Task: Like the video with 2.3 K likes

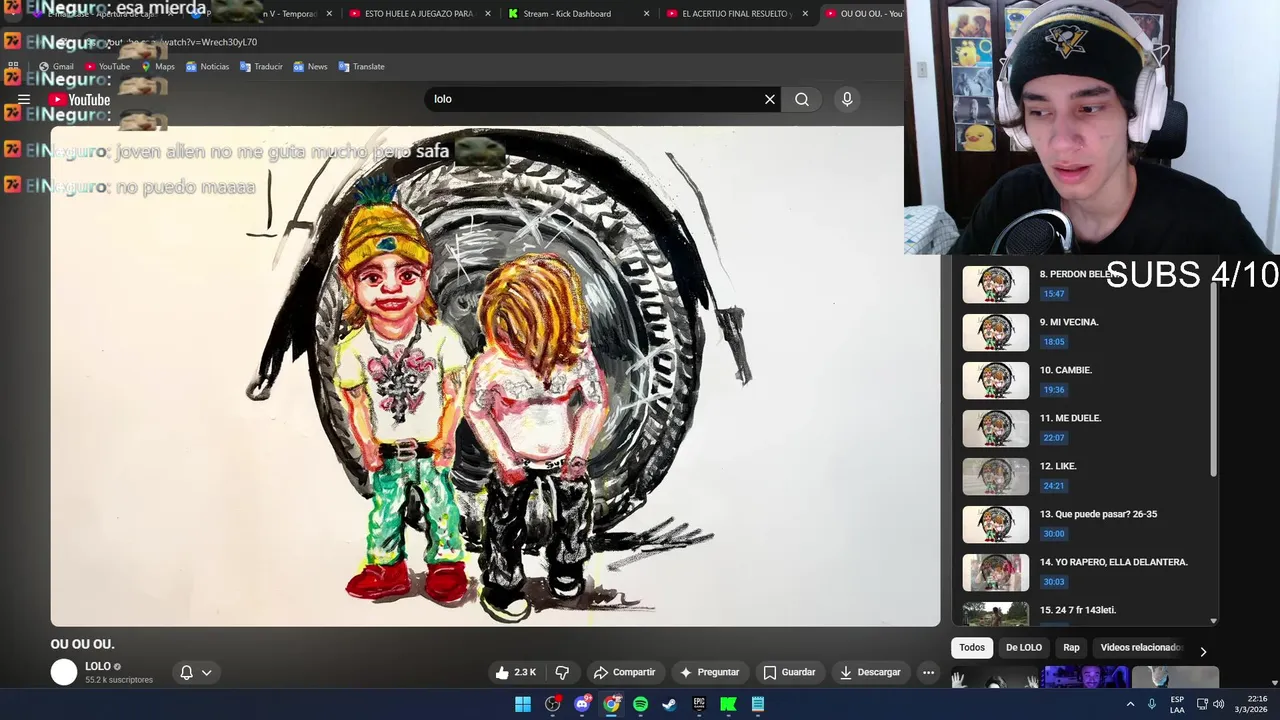Action: click(516, 672)
